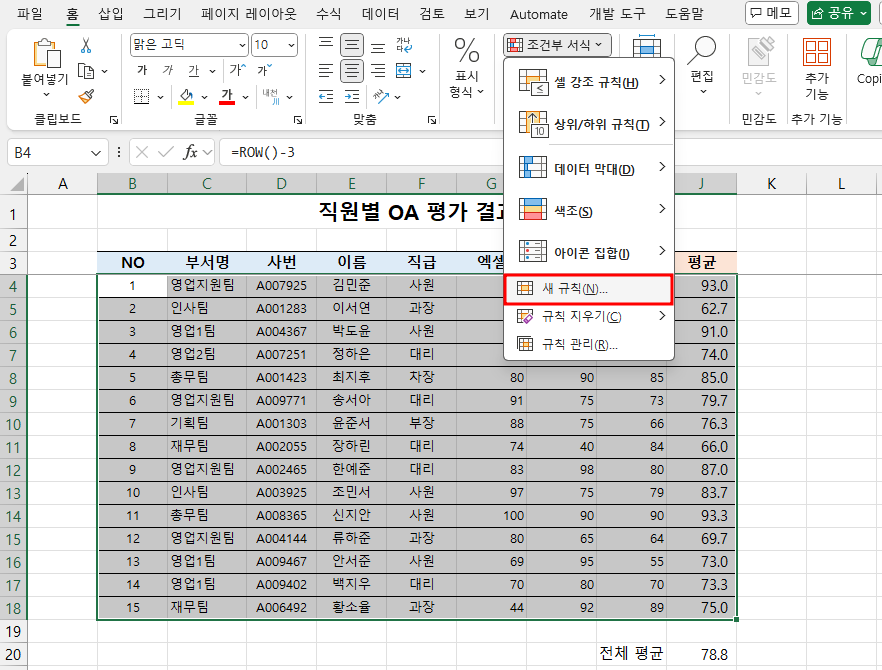Toggle middle vertical alignment

tap(352, 45)
